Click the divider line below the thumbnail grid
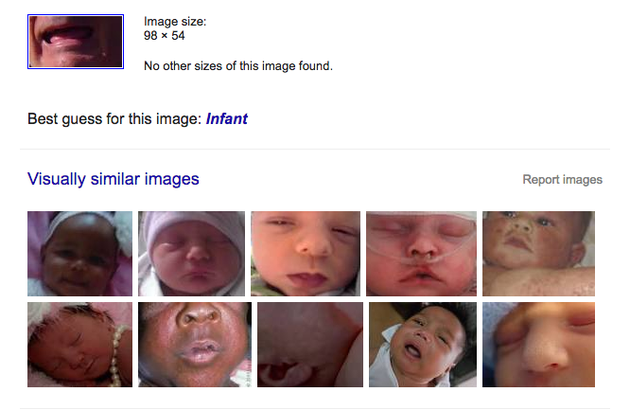 [x=315, y=408]
